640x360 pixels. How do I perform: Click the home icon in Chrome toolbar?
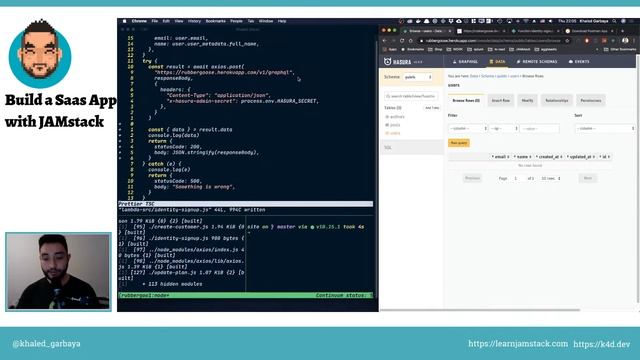pos(411,40)
